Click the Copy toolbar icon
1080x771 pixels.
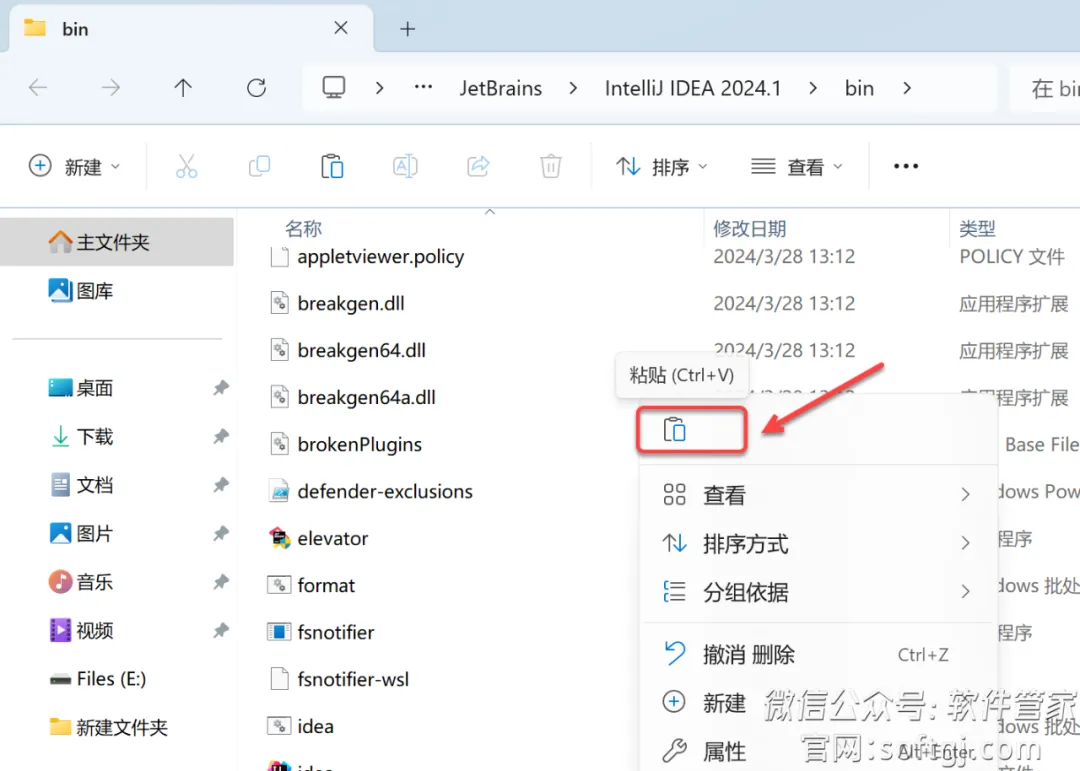coord(259,166)
